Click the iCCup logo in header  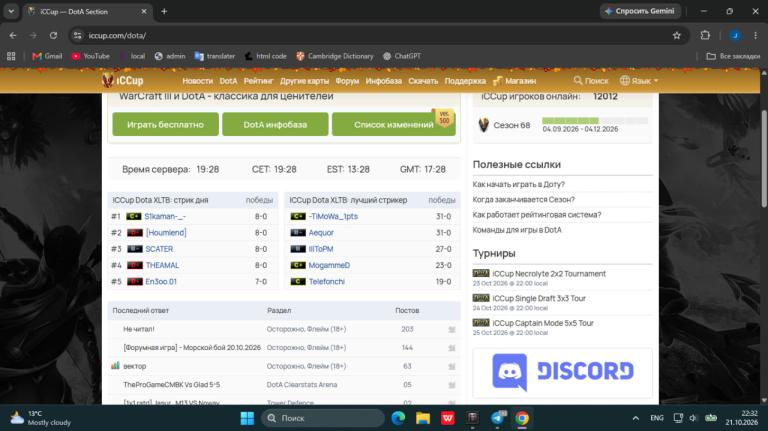(x=122, y=80)
